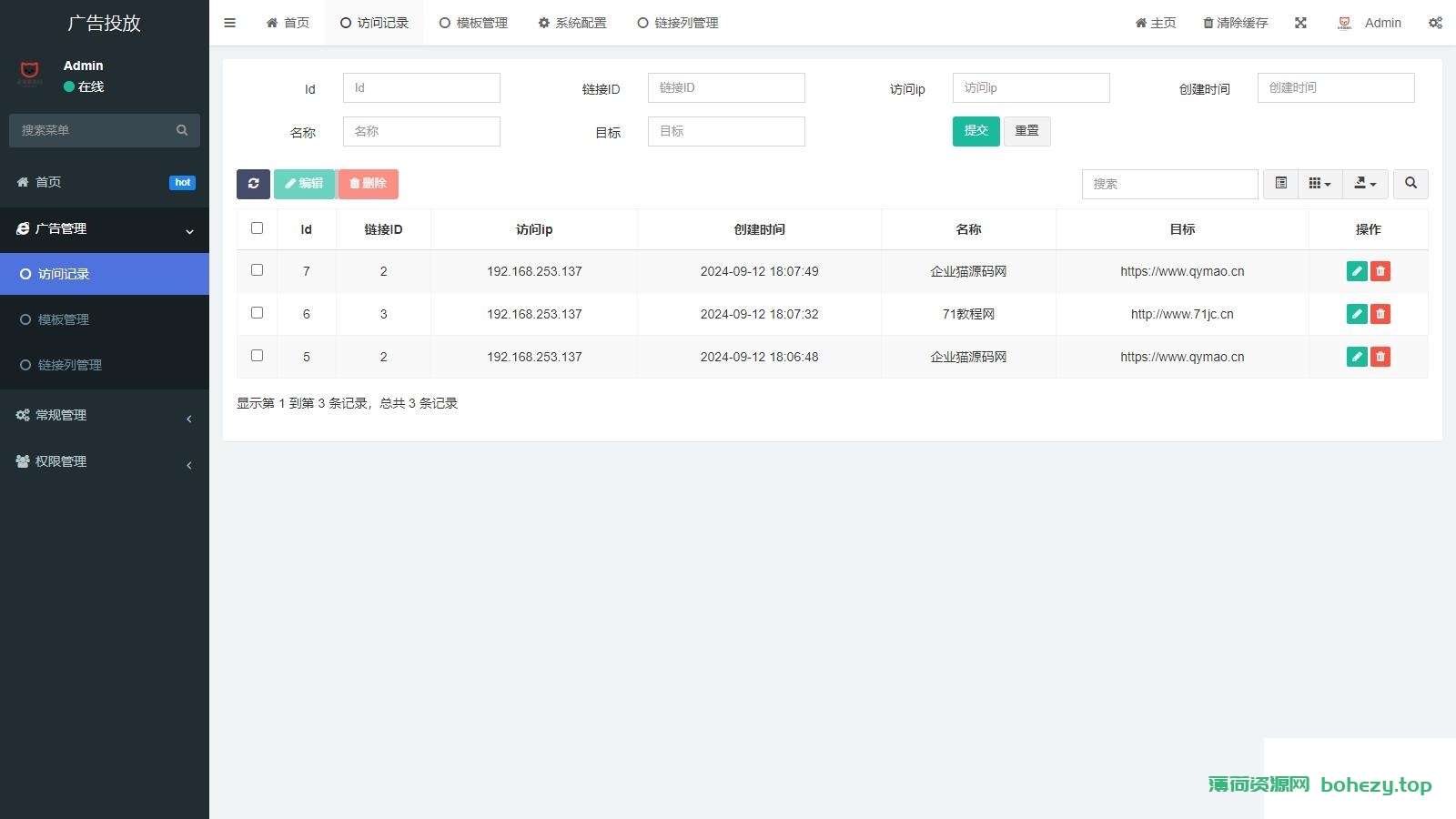This screenshot has height=819, width=1456.
Task: Focus the 目标 filter input
Action: pyautogui.click(x=726, y=131)
